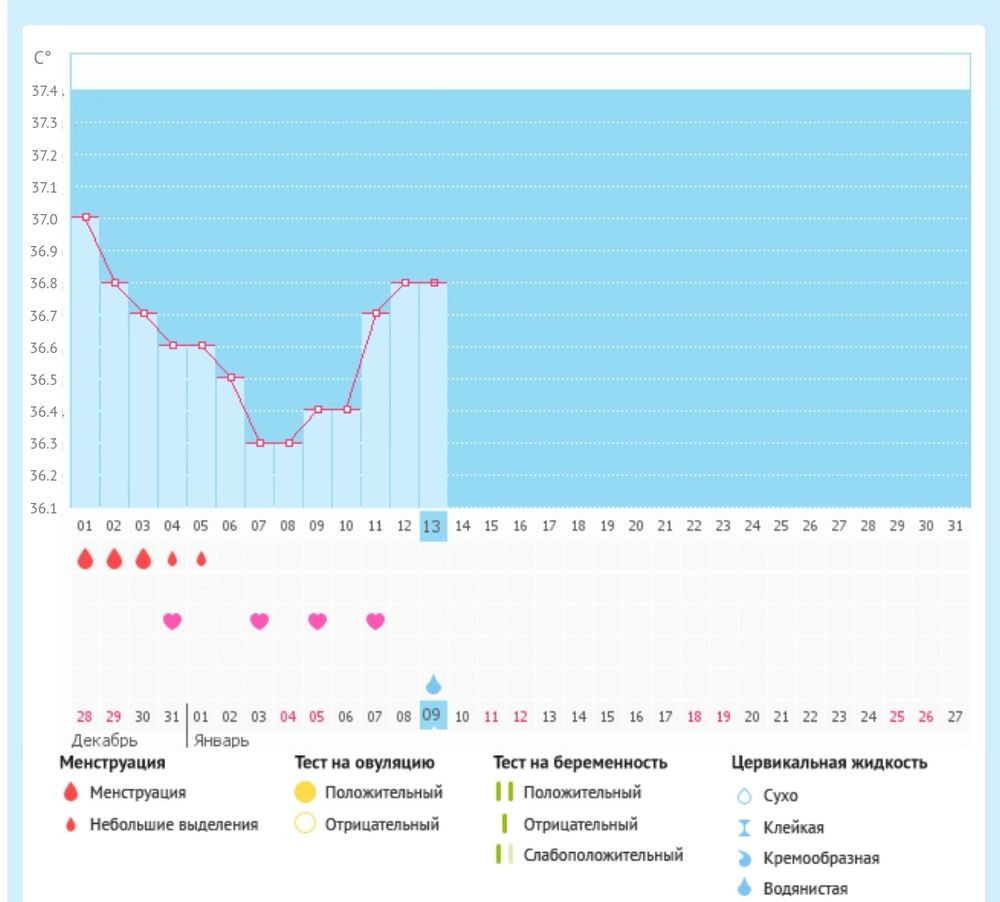The width and height of the screenshot is (1000, 902).
Task: Click the pink heart on December 31
Action: [x=172, y=621]
